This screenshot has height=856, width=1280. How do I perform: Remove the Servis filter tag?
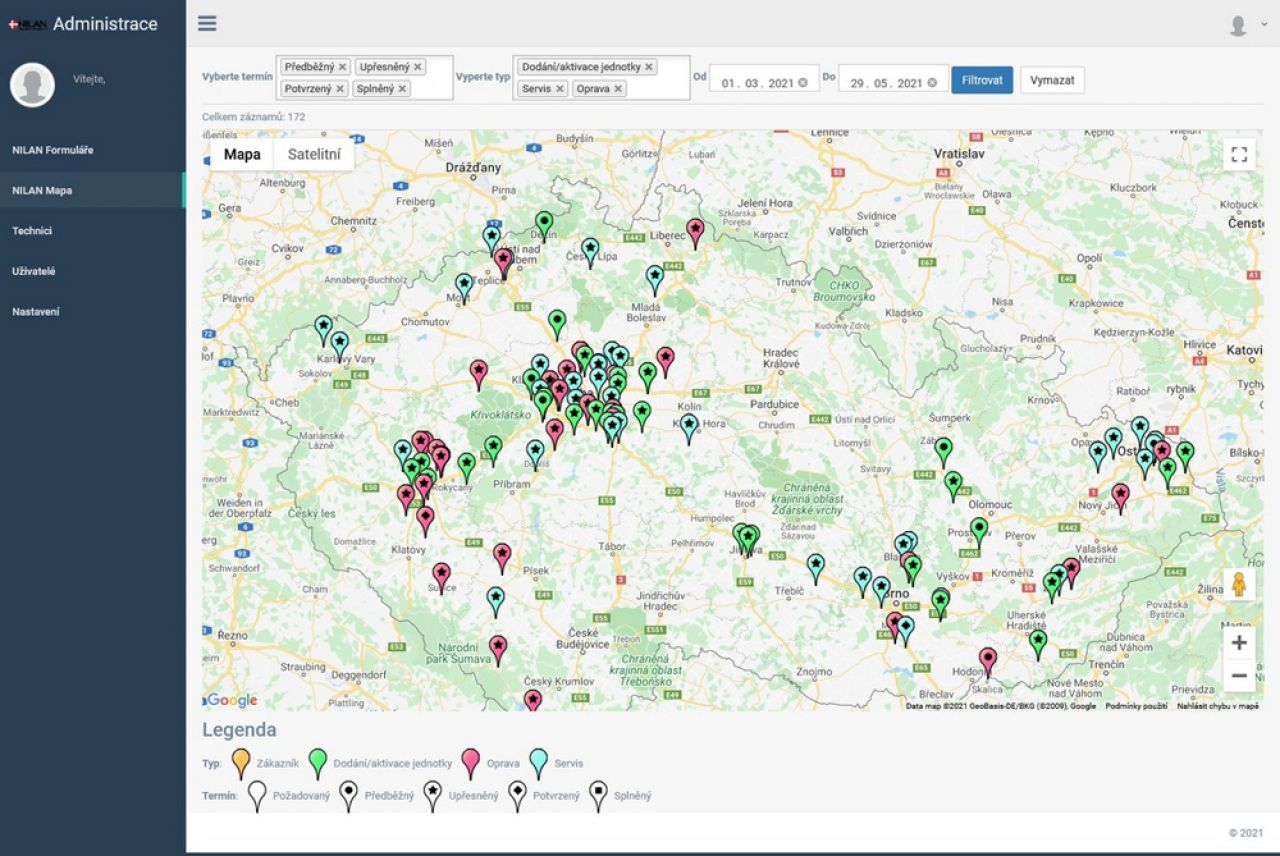(560, 89)
